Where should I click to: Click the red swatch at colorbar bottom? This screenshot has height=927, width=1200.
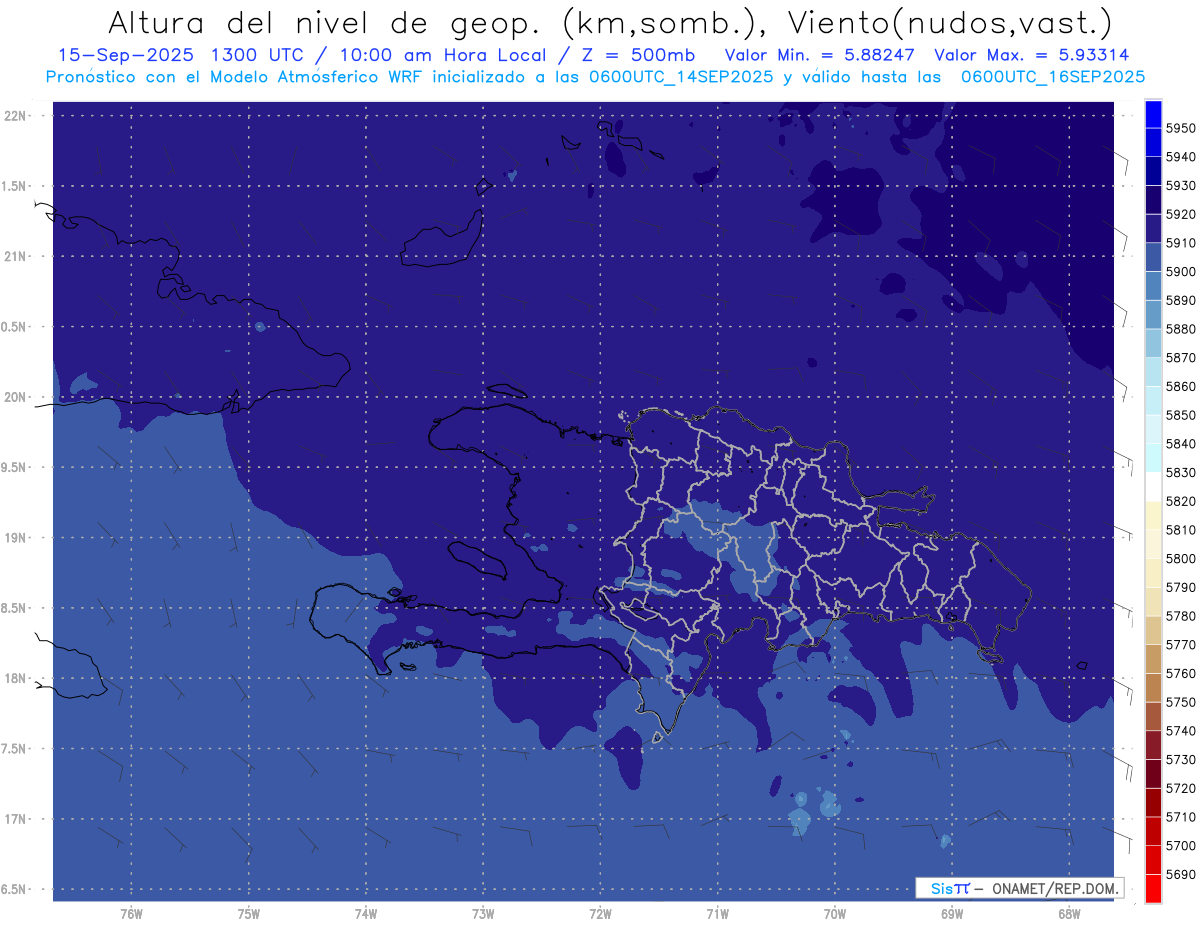tap(1153, 888)
